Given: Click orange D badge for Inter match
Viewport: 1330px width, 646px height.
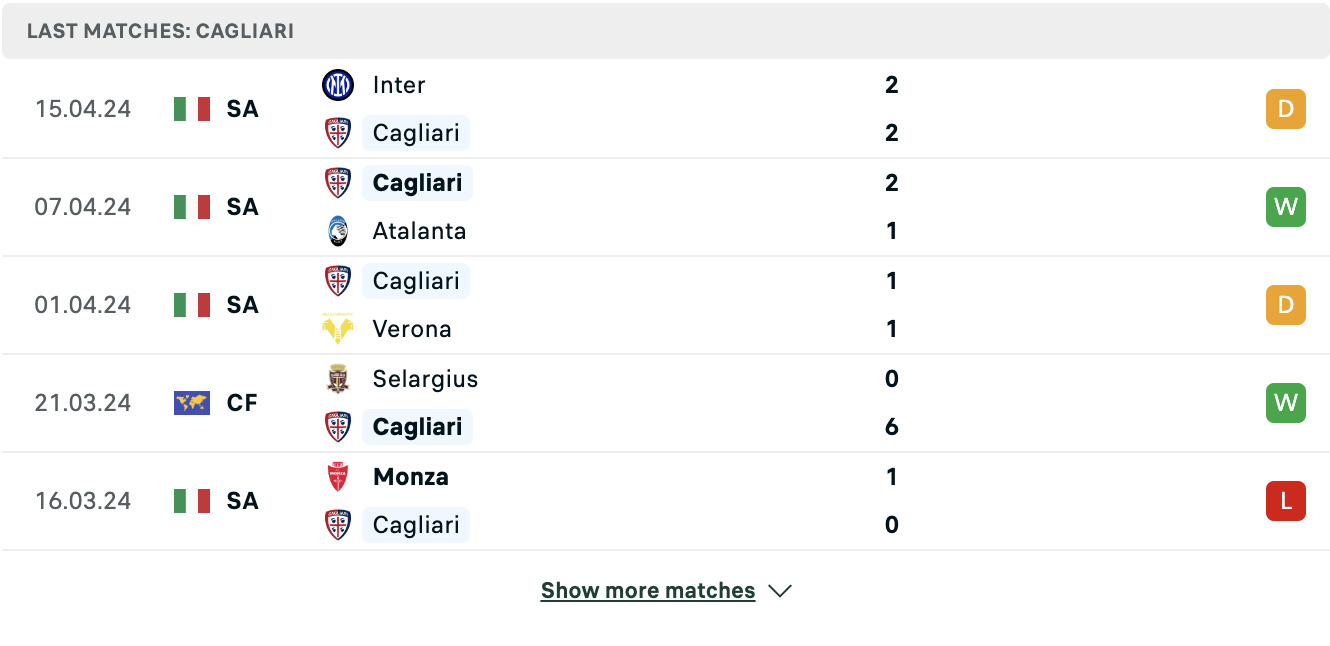Looking at the screenshot, I should point(1286,109).
